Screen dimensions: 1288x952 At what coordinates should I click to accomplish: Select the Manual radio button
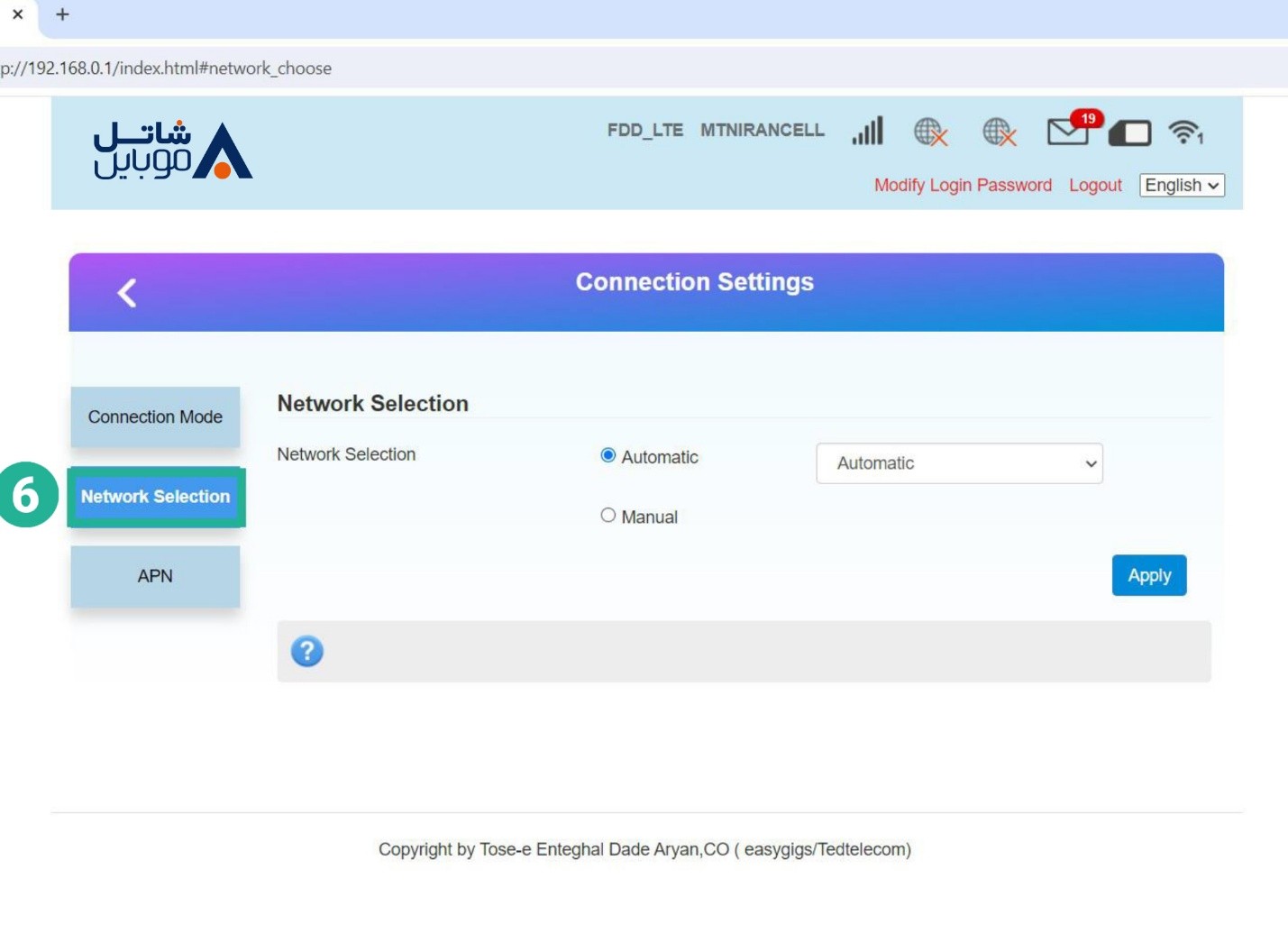pos(608,515)
